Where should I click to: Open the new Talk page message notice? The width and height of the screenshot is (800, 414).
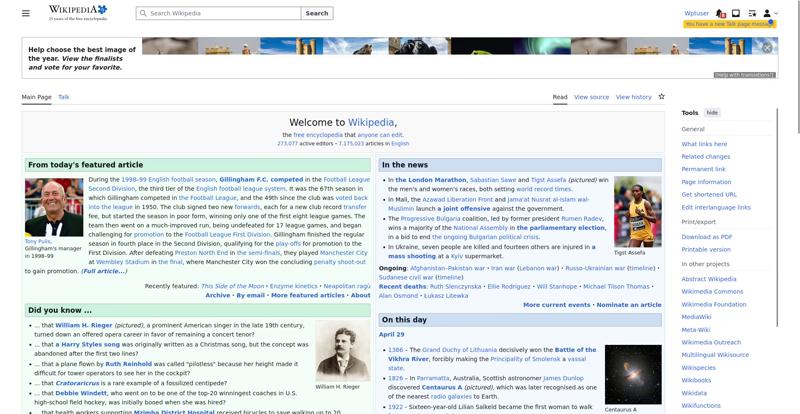pyautogui.click(x=729, y=23)
